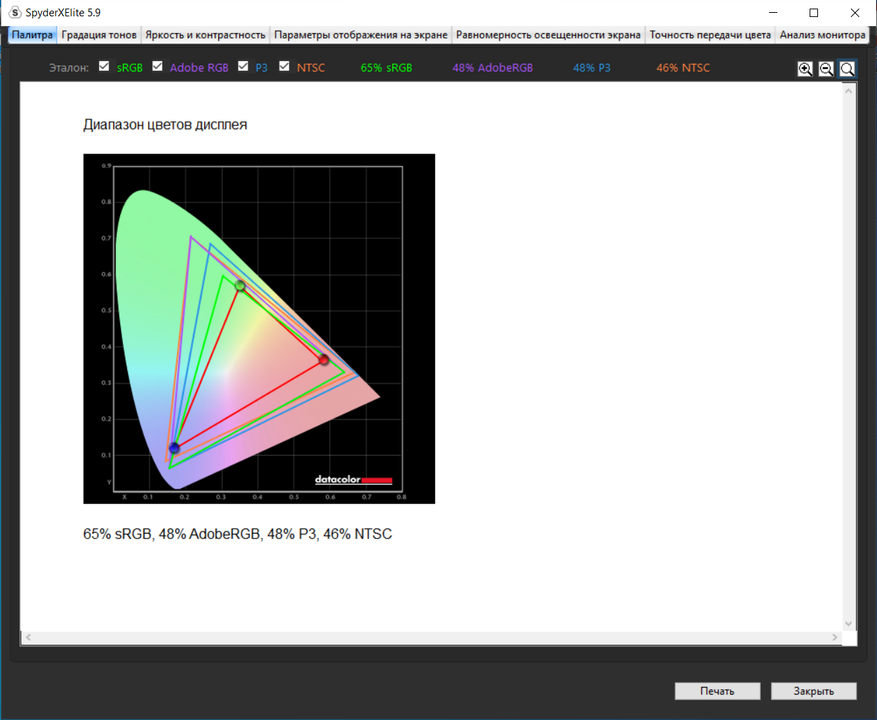The width and height of the screenshot is (877, 720).
Task: Click the horizontal scrollbar left arrow
Action: (x=29, y=637)
